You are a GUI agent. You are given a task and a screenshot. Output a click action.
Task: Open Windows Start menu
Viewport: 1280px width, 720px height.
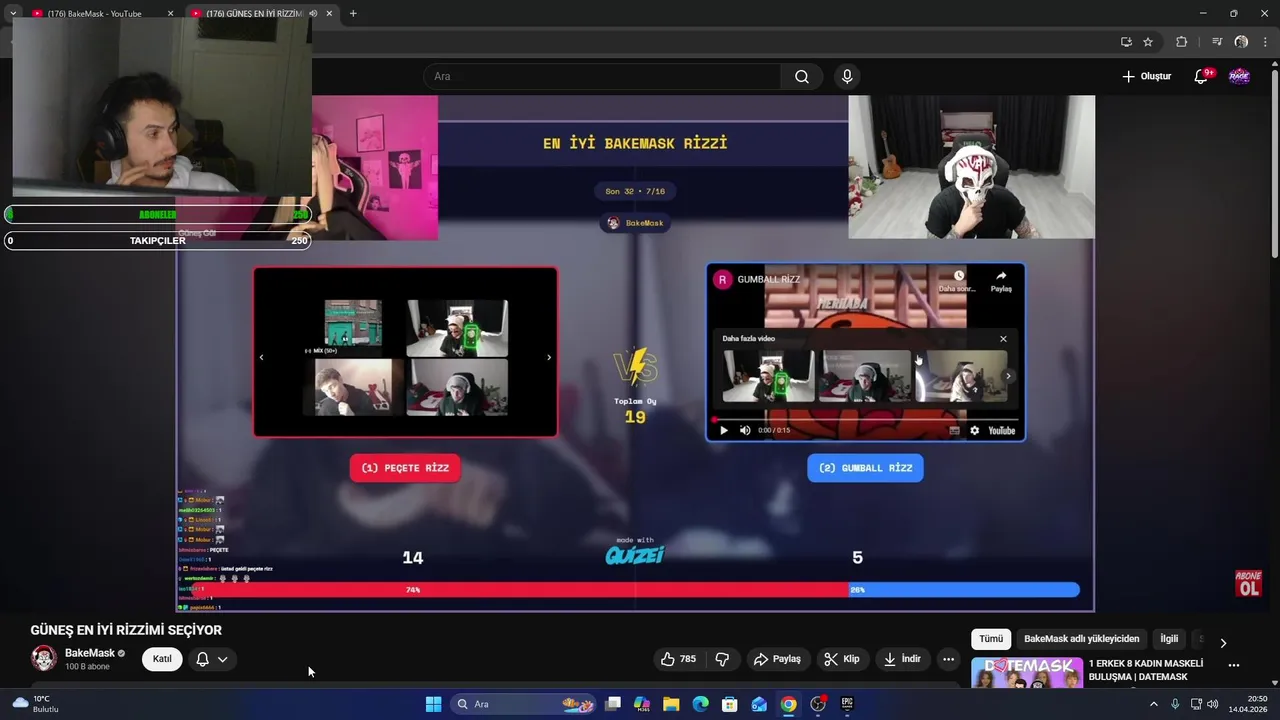[433, 704]
